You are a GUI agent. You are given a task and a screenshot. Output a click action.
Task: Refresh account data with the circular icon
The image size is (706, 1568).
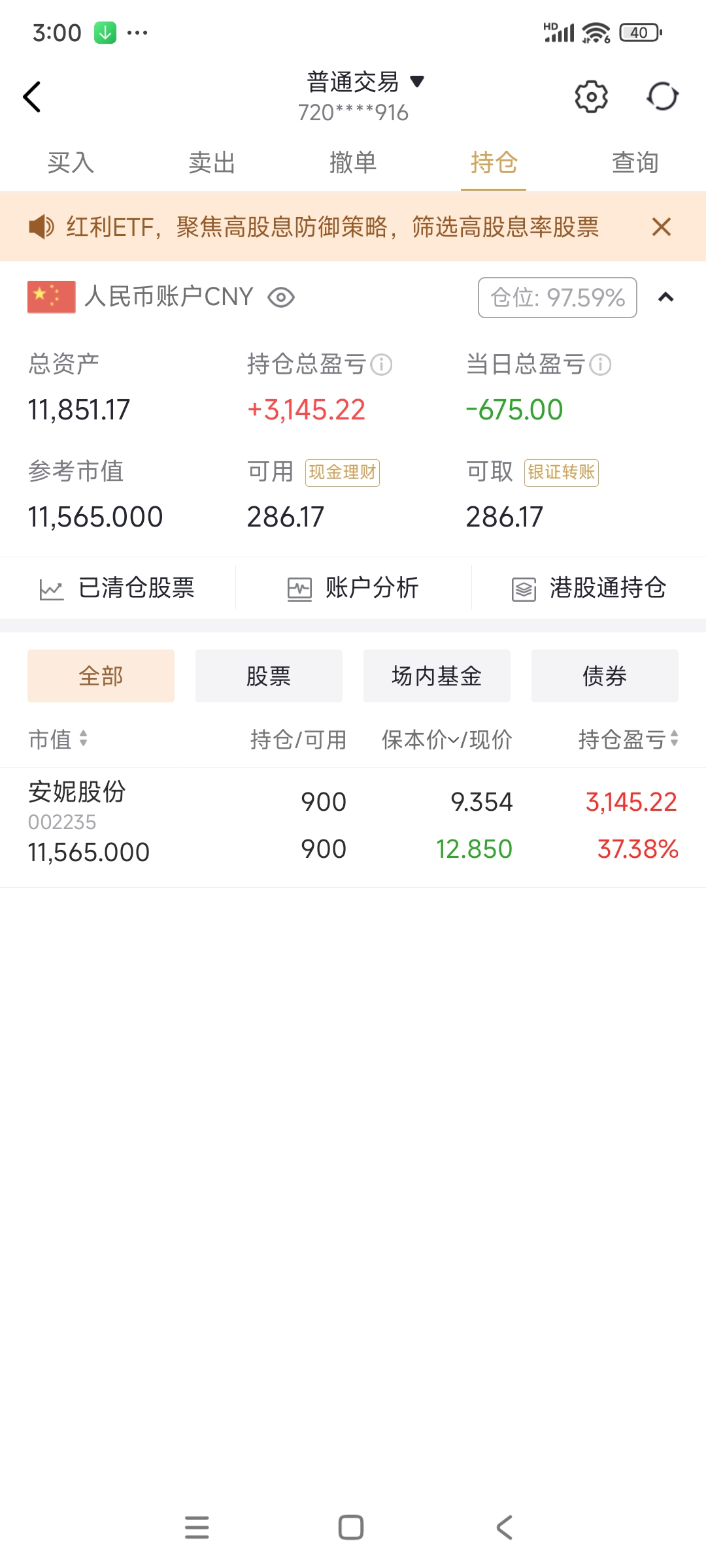point(662,97)
